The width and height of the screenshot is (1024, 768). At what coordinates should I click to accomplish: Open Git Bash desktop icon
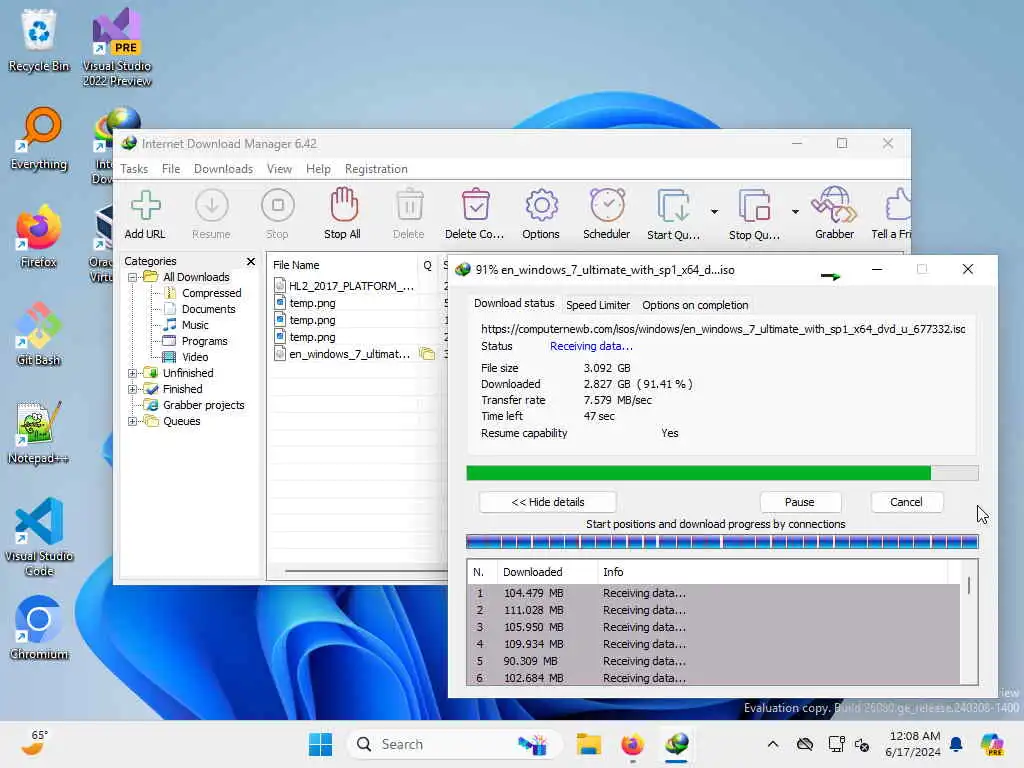[39, 334]
